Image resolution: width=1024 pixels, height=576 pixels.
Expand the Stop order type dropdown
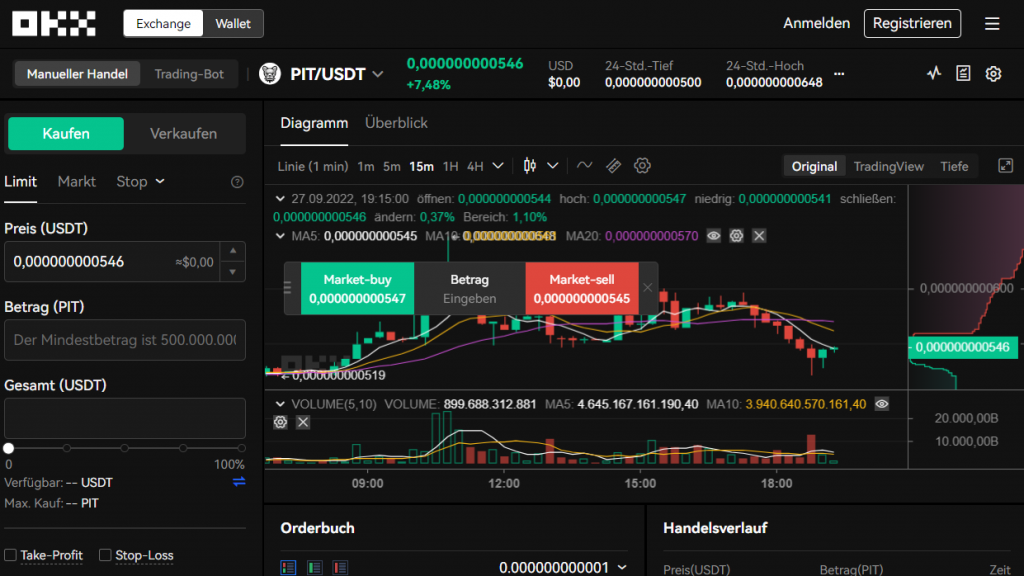140,182
